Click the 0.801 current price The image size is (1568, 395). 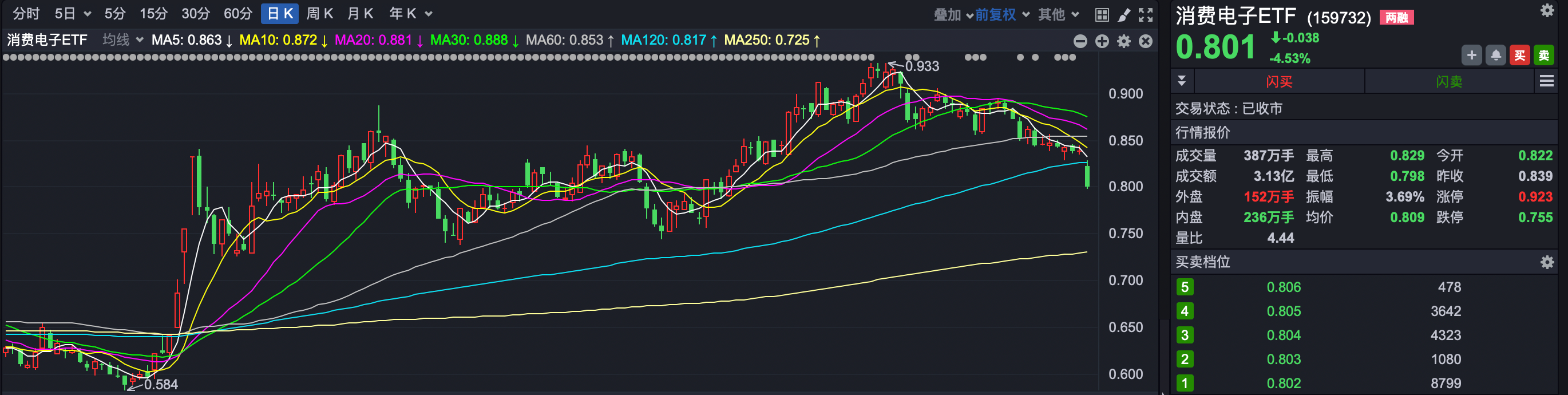[x=1215, y=48]
